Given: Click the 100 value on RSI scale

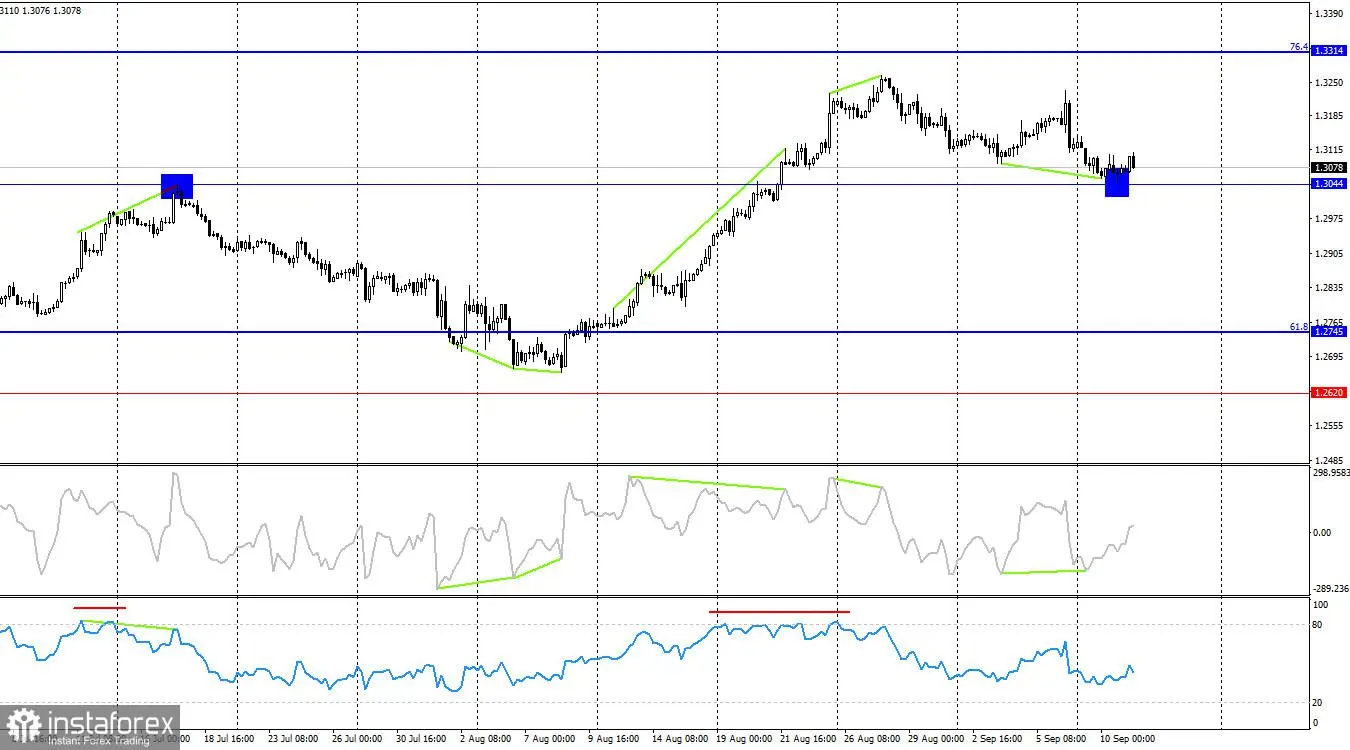Looking at the screenshot, I should [x=1321, y=605].
